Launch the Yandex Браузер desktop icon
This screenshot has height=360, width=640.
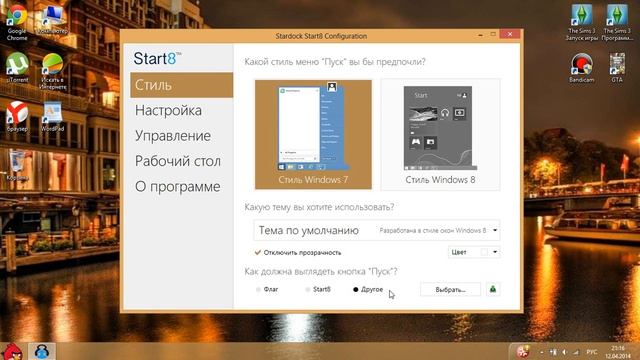point(17,116)
